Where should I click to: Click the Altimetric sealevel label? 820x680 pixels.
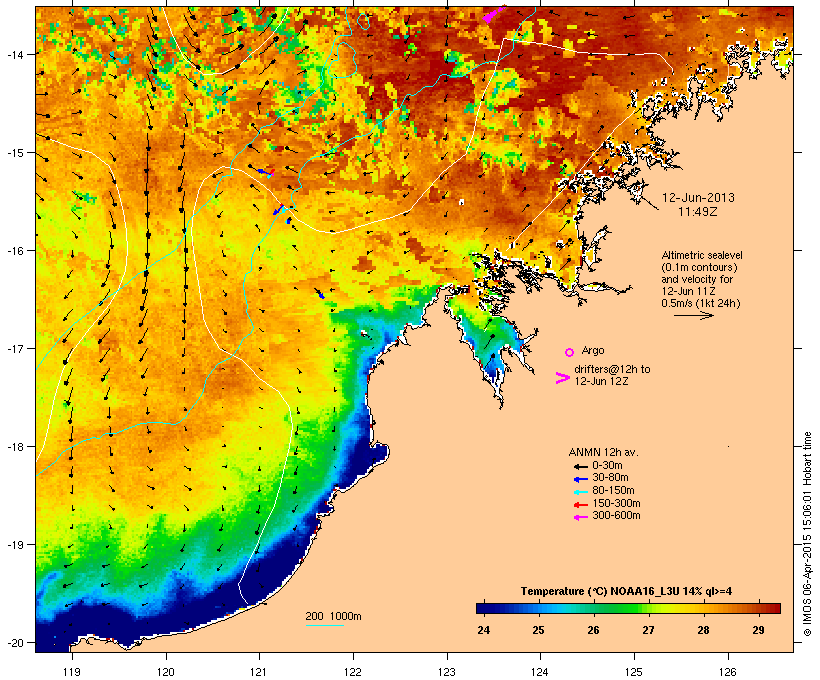pos(702,255)
